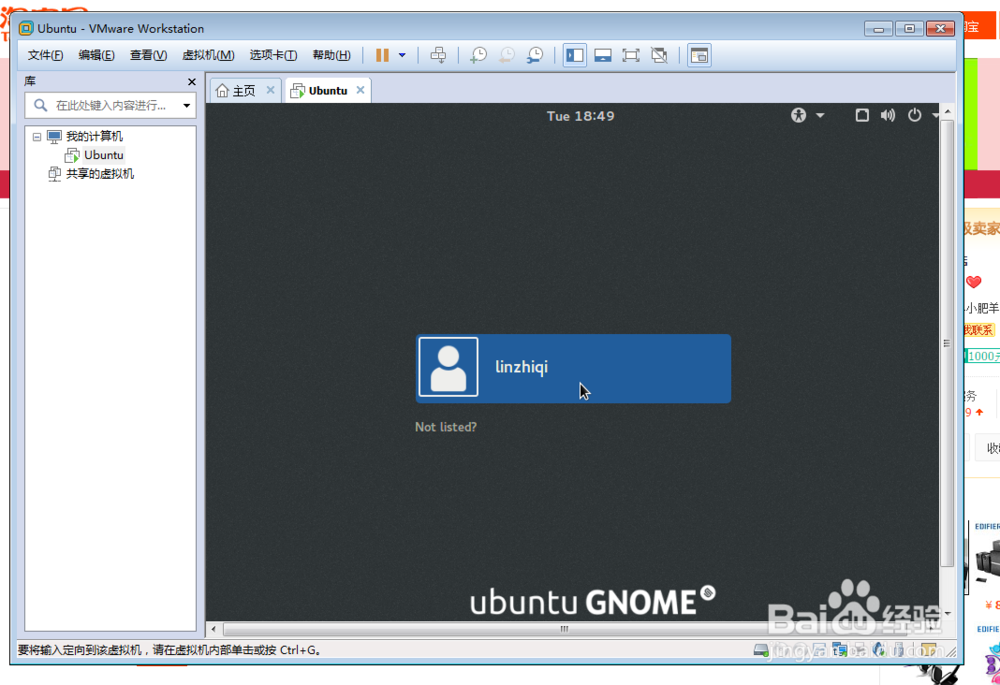Switch to full screen mode
The image size is (1000, 685).
pyautogui.click(x=631, y=55)
